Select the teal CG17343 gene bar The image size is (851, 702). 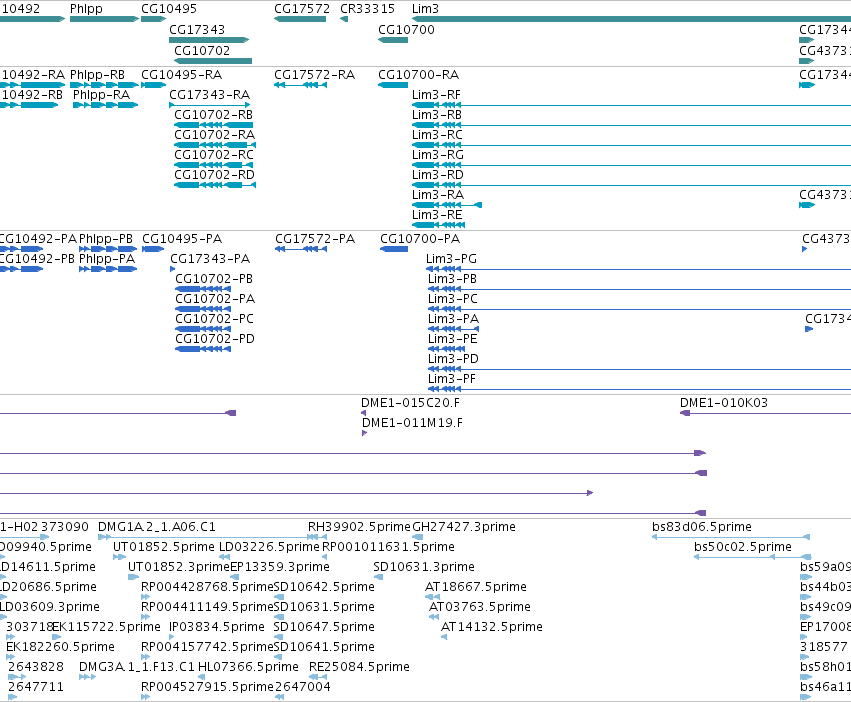pos(209,40)
